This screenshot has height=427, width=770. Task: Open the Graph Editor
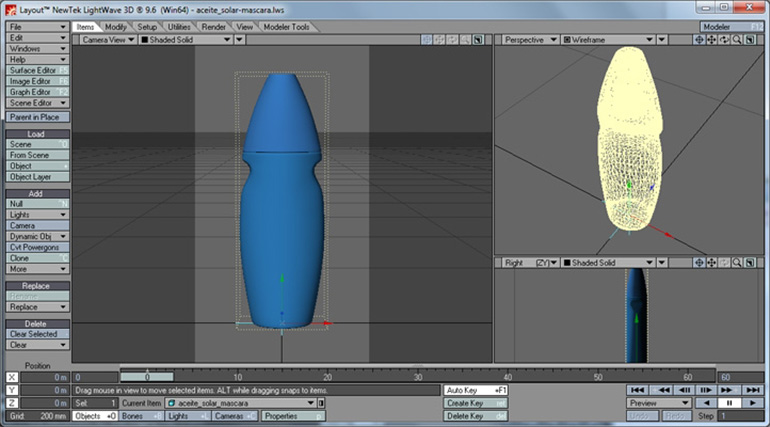[x=37, y=92]
